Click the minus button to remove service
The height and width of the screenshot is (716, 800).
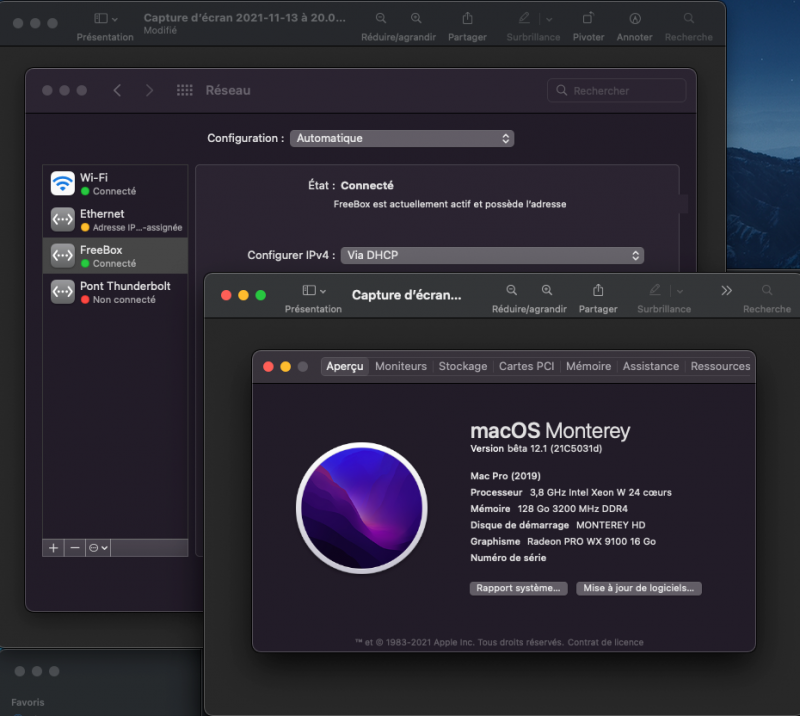(75, 548)
